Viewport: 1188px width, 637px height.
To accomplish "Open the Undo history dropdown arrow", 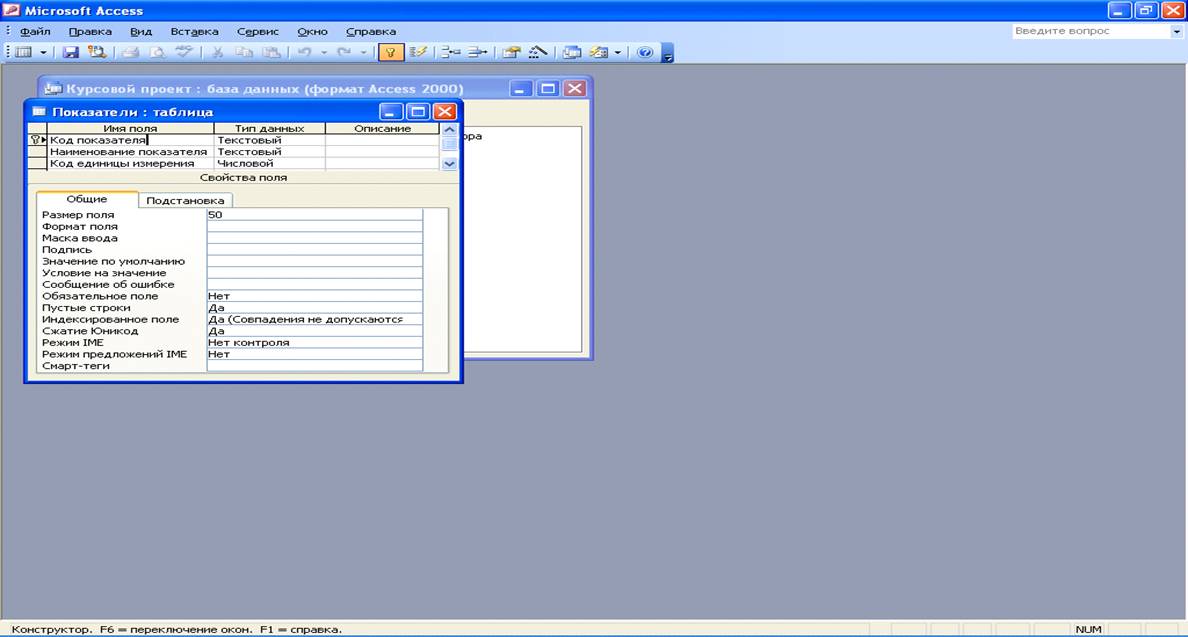I will (x=324, y=52).
